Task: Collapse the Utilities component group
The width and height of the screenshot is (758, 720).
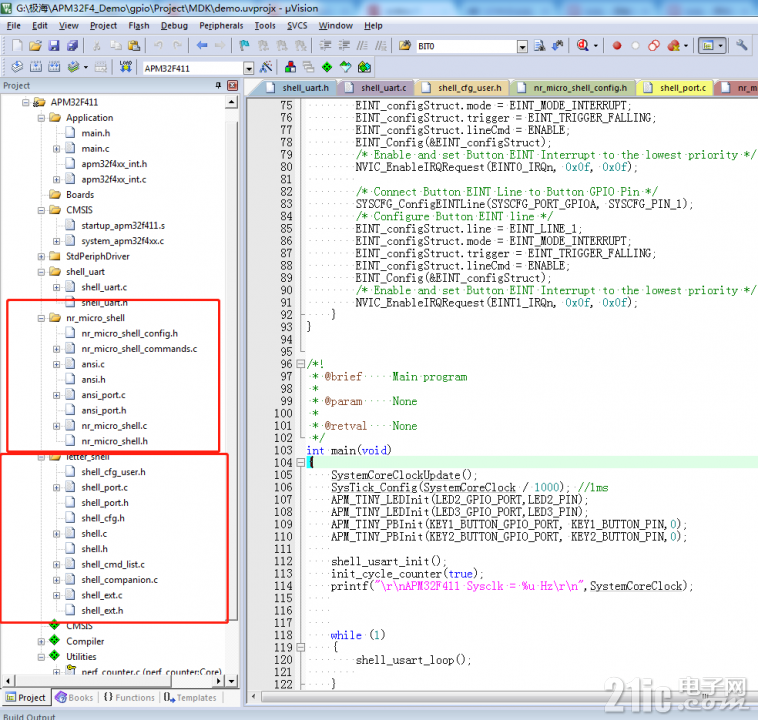Action: (x=41, y=657)
